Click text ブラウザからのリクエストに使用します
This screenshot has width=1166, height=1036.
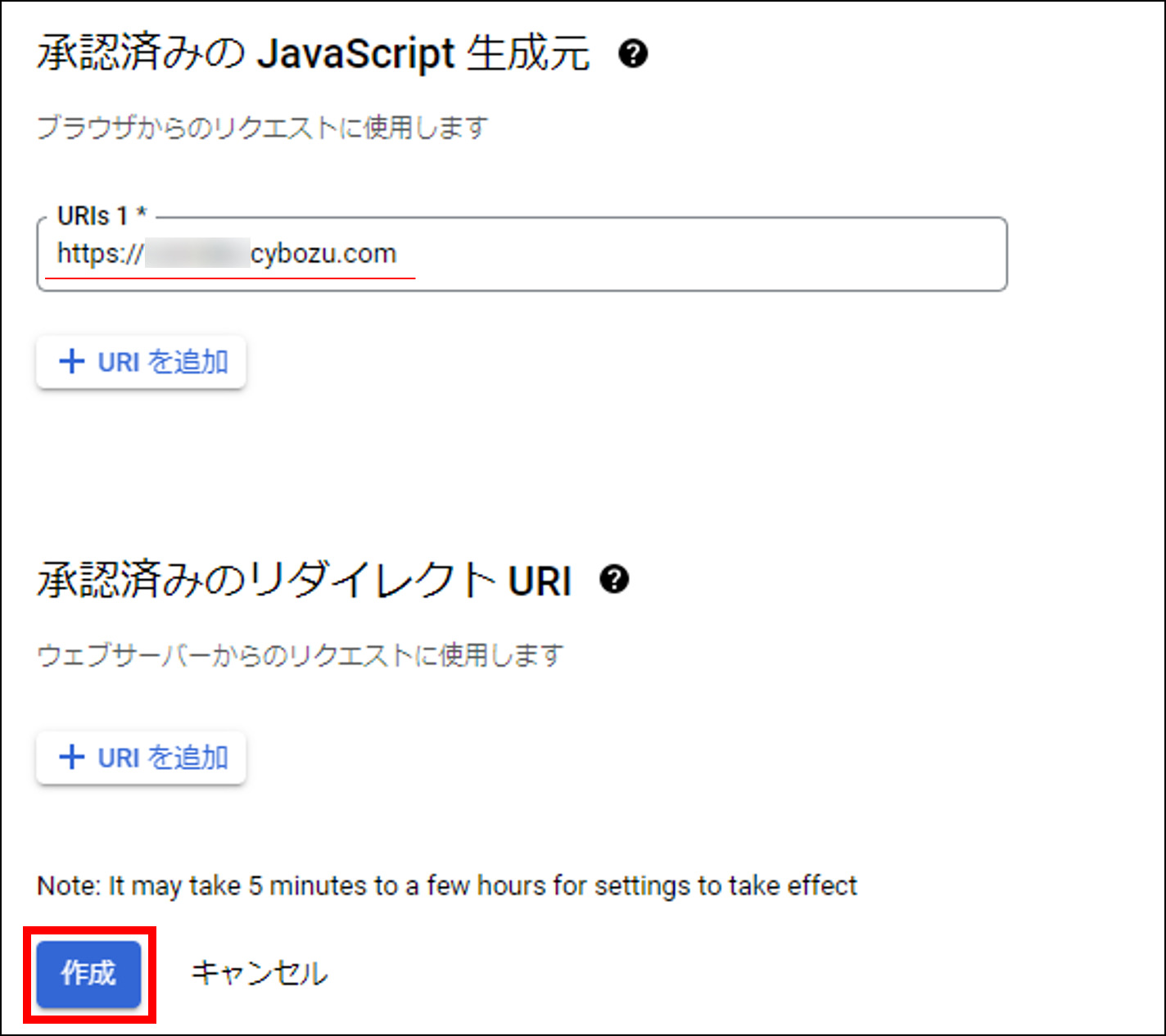coord(263,128)
